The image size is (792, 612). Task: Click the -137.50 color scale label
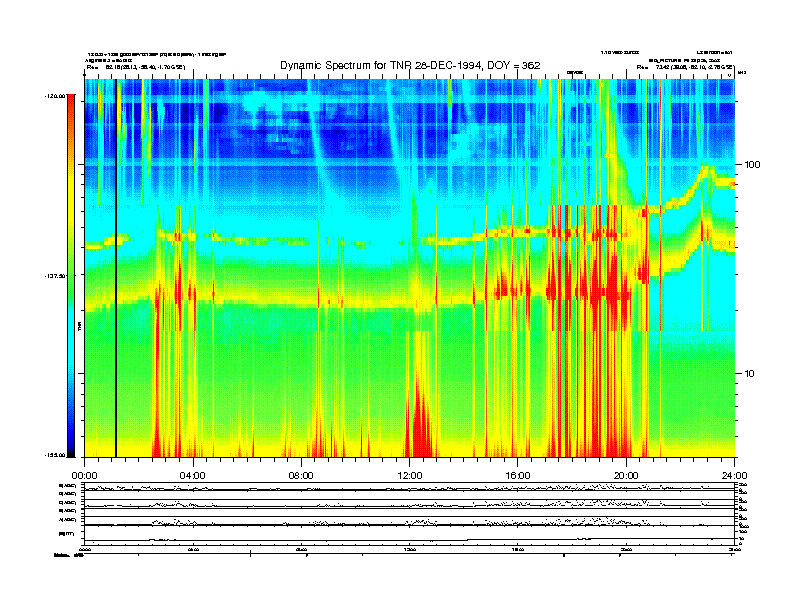click(x=55, y=276)
